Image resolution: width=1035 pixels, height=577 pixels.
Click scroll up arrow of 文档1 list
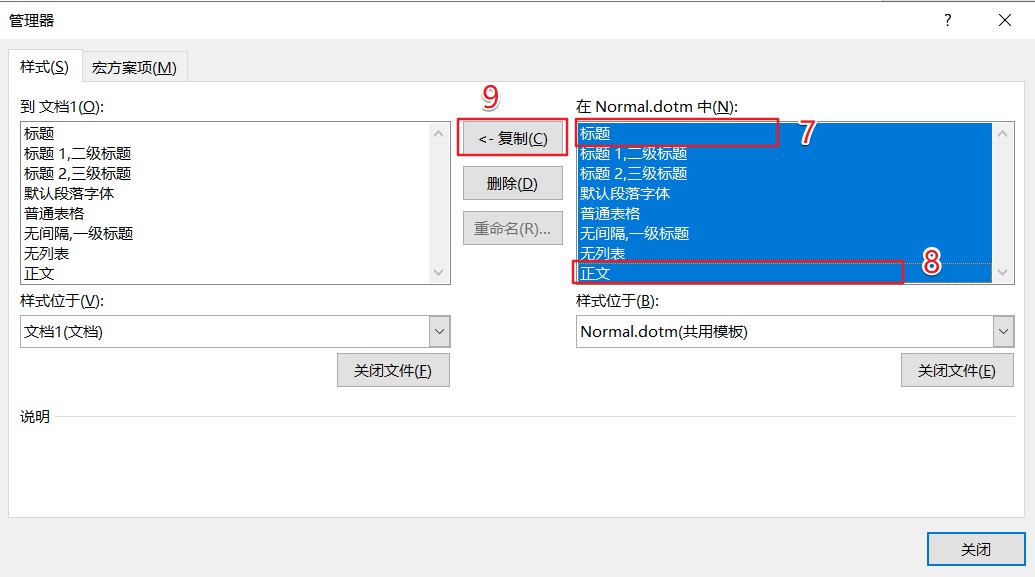tap(439, 133)
